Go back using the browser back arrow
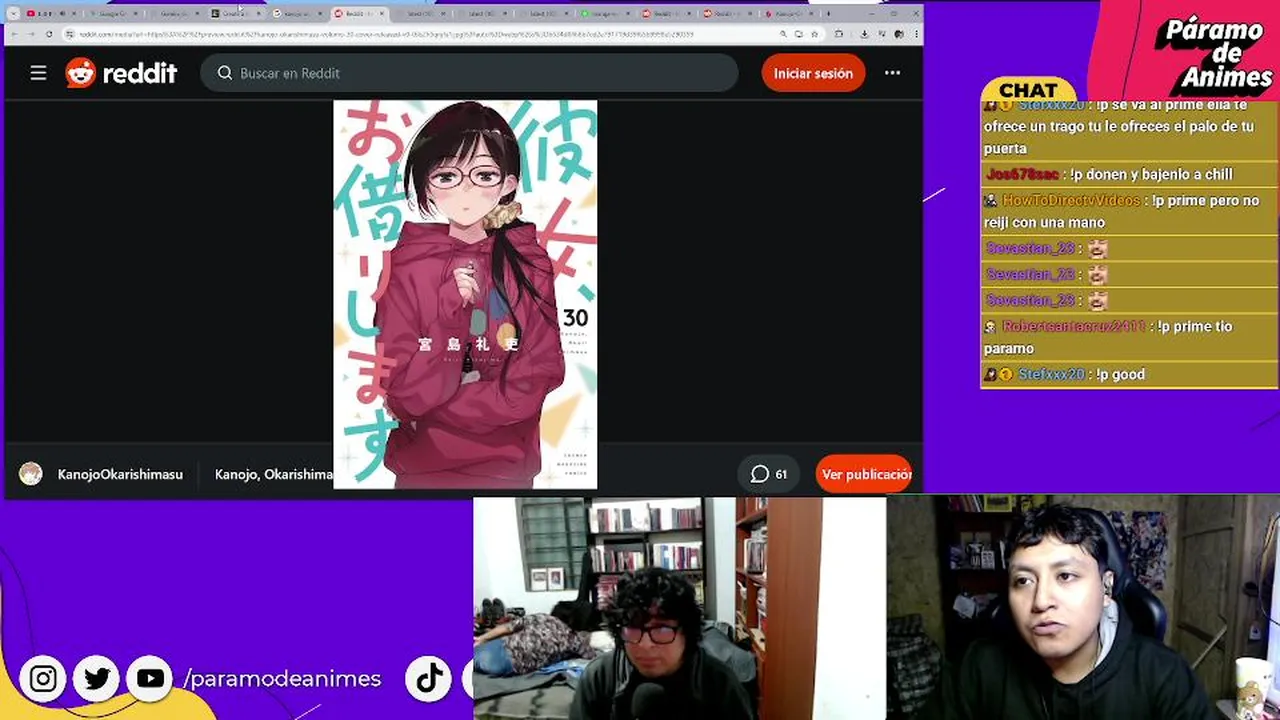Screen dimensions: 1280x720 click(16, 34)
